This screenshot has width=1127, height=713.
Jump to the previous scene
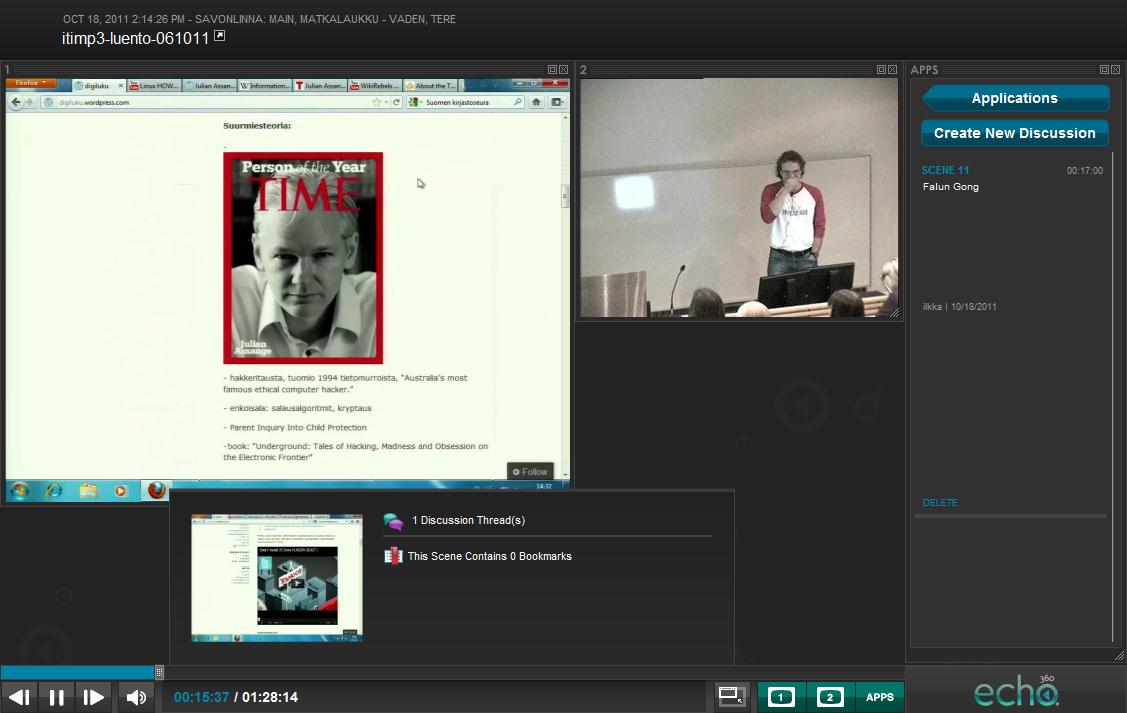[19, 697]
